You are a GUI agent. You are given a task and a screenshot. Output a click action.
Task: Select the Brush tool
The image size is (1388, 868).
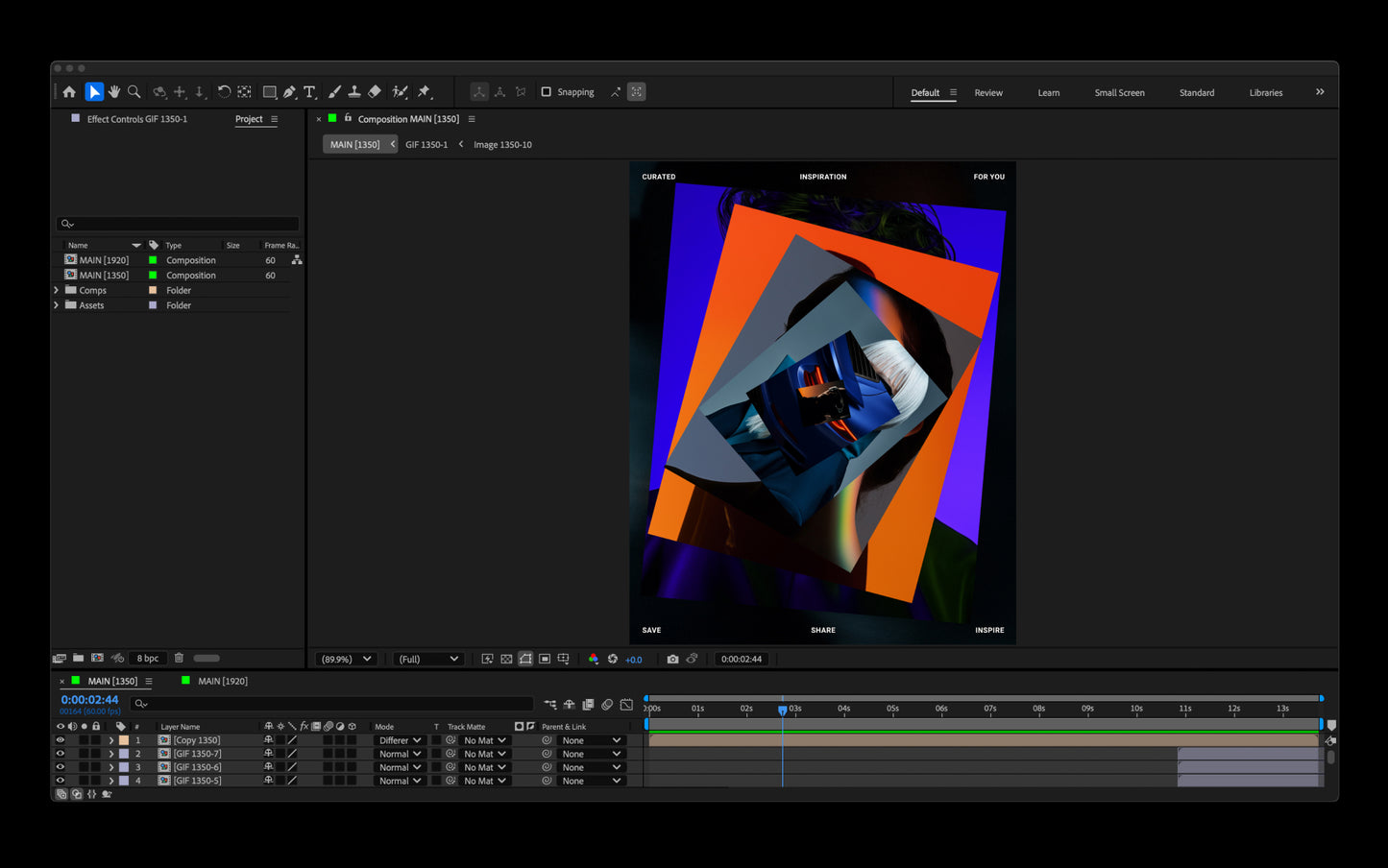[x=334, y=92]
